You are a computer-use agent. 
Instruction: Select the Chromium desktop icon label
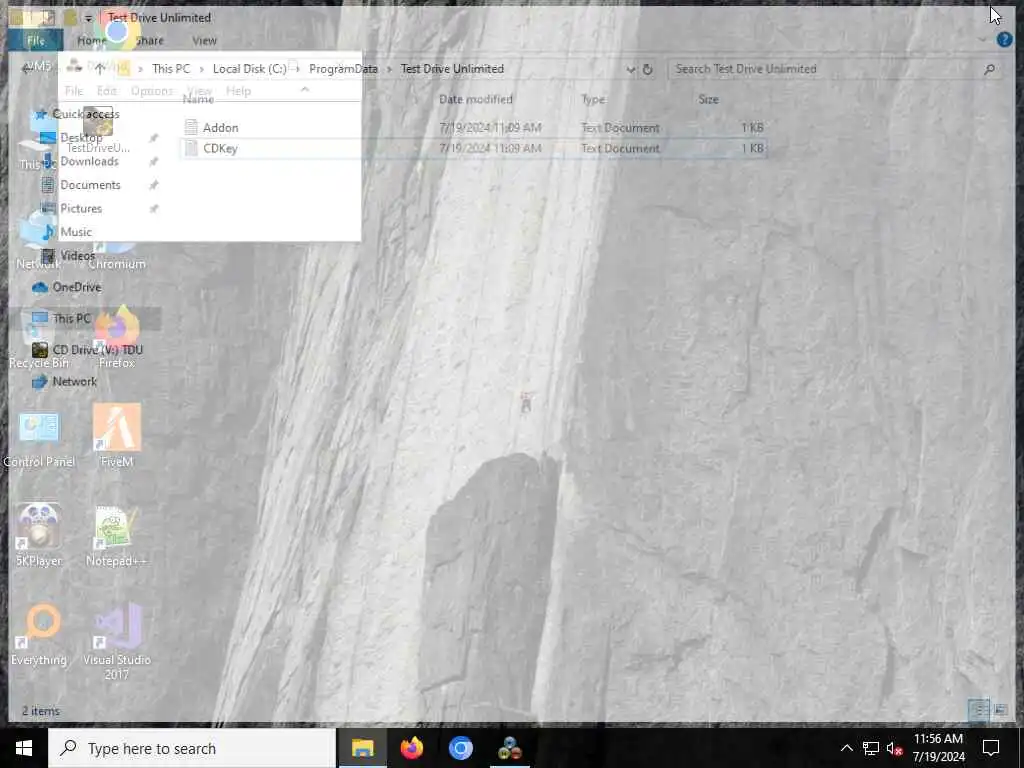[x=116, y=264]
